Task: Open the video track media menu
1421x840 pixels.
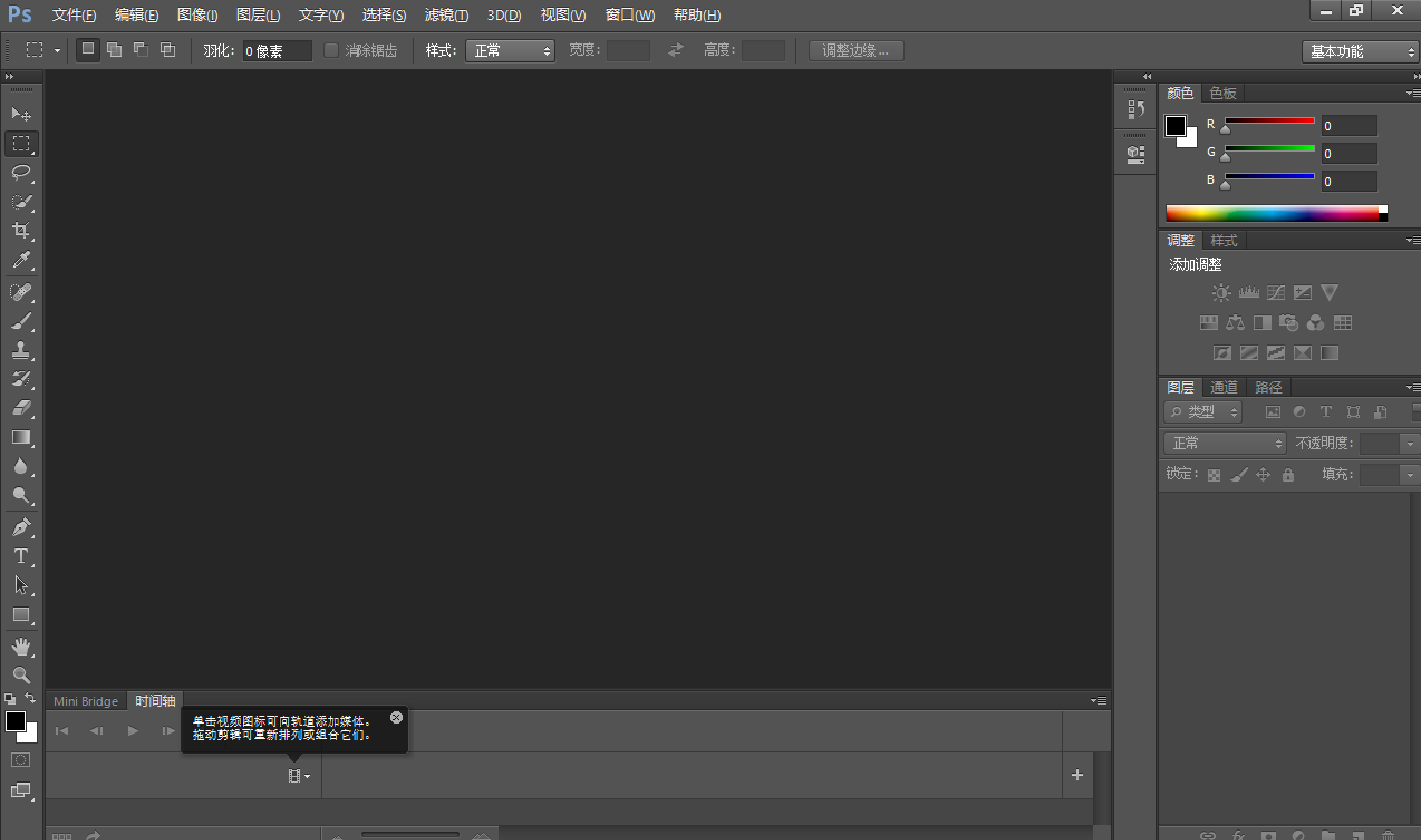Action: pos(299,775)
